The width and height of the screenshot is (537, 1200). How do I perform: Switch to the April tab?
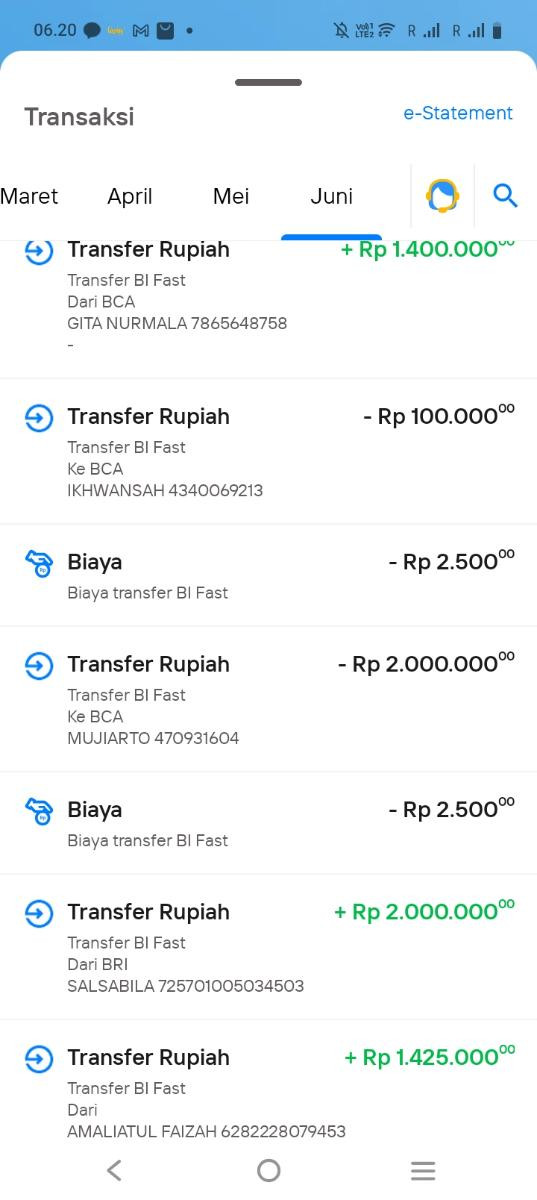[x=130, y=196]
